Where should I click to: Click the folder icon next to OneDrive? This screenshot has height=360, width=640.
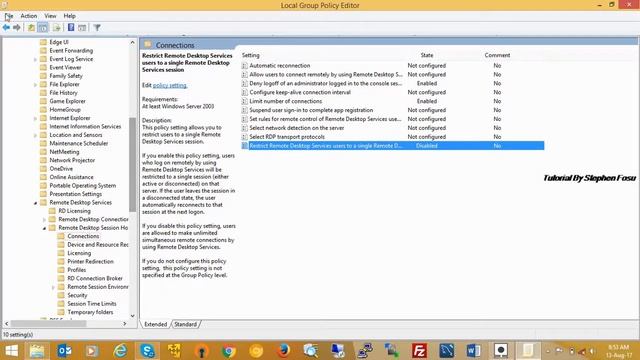[43, 169]
